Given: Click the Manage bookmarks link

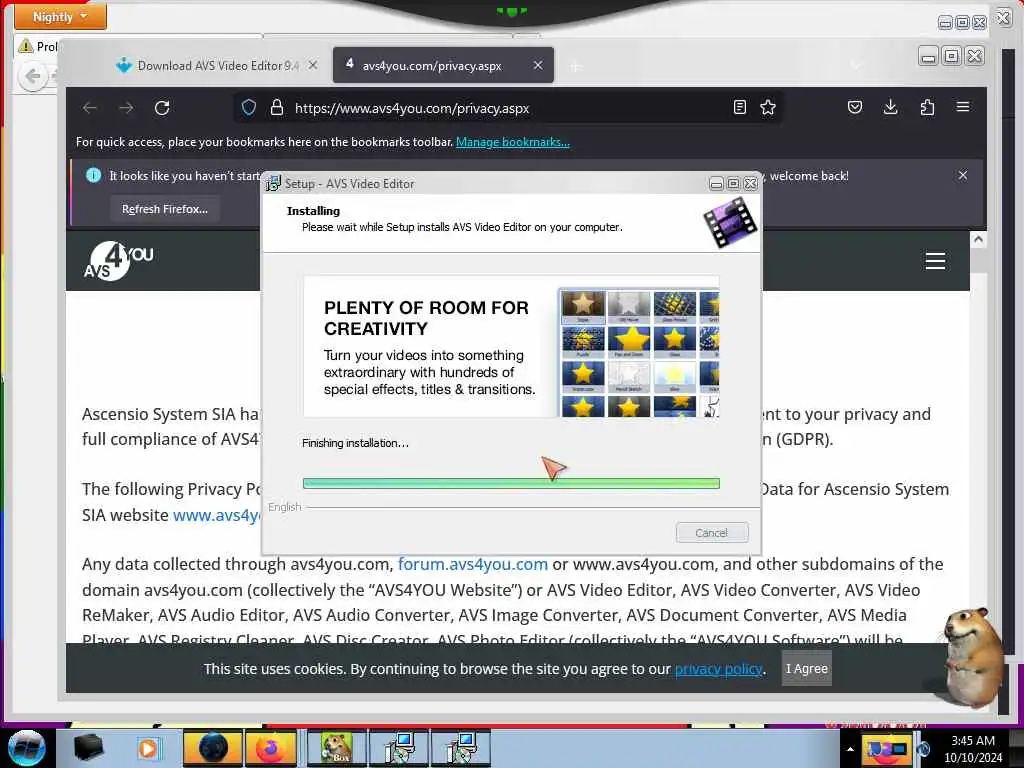Looking at the screenshot, I should (513, 142).
